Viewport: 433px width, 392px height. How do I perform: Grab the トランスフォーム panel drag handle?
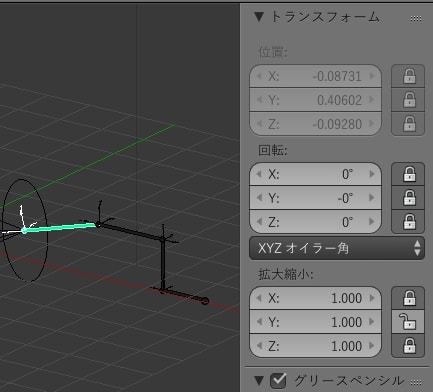[x=416, y=19]
